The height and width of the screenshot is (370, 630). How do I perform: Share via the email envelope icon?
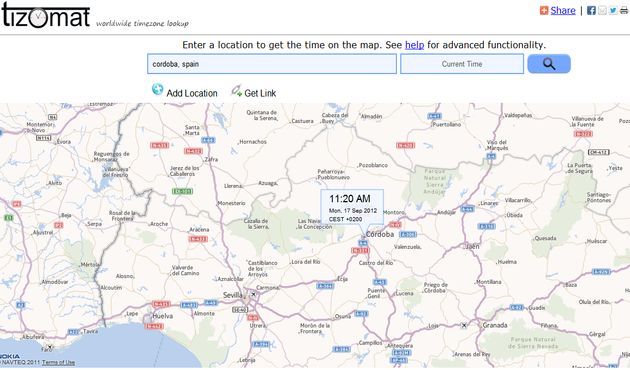(x=602, y=10)
